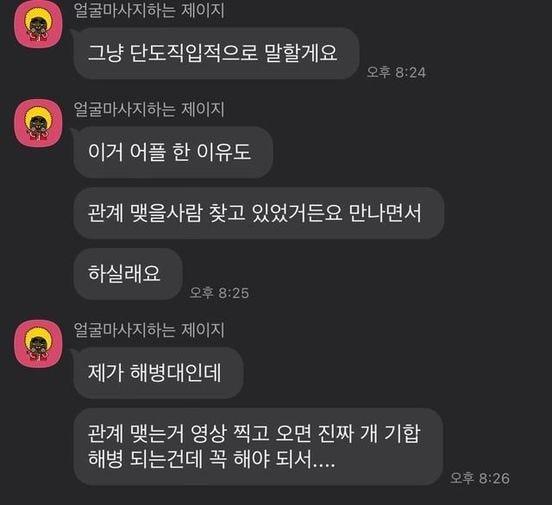Click the line '해병 되는건데 꼭 해야 되서'
The width and height of the screenshot is (552, 505).
pos(200,459)
